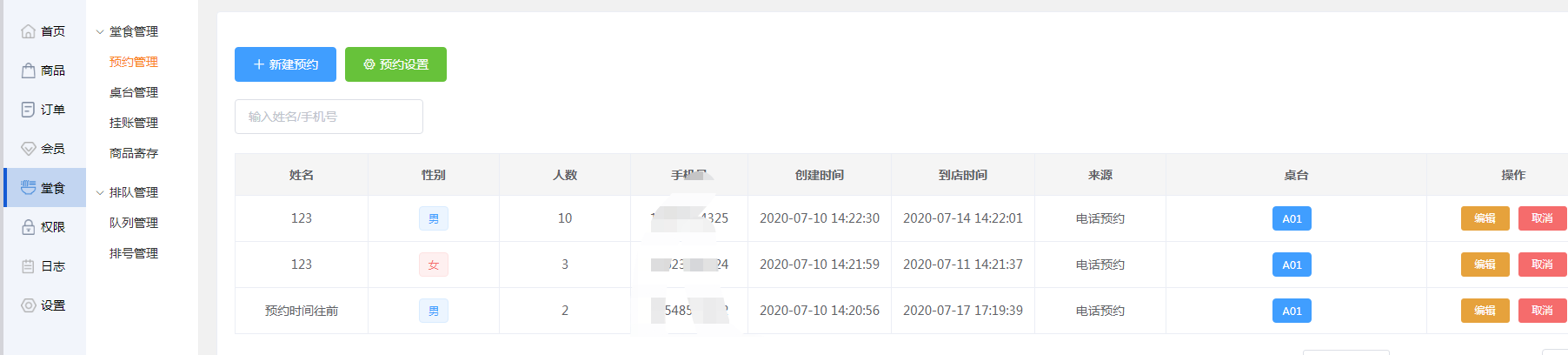Open 预约设置 green button

(395, 64)
